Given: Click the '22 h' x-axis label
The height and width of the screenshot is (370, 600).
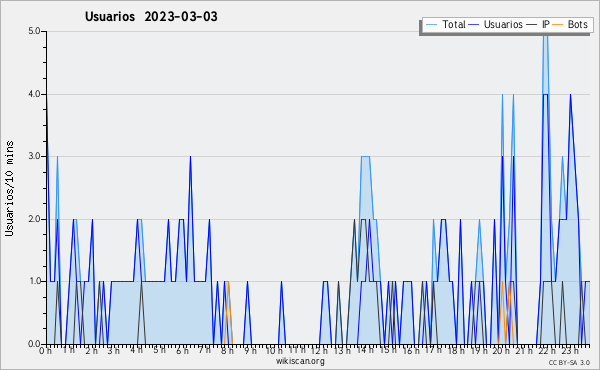Looking at the screenshot, I should coord(547,351).
